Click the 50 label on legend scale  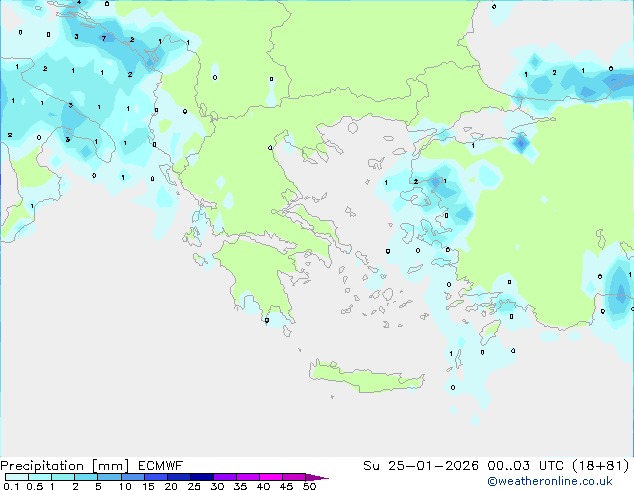tap(309, 486)
